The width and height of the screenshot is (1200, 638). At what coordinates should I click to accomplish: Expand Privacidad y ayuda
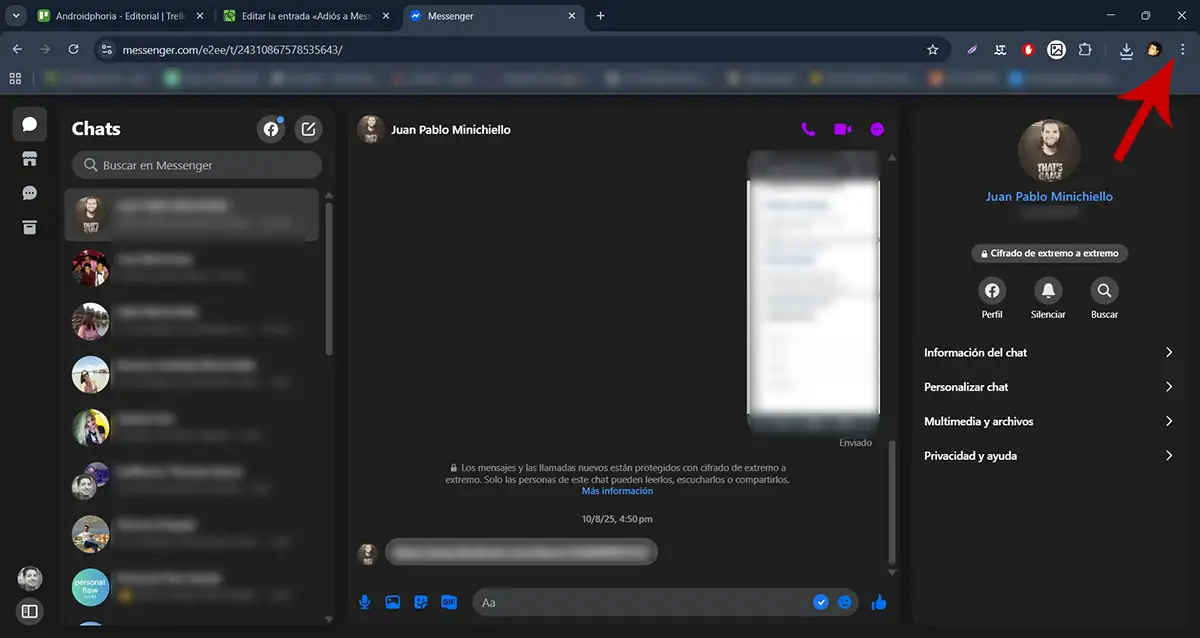[1048, 455]
